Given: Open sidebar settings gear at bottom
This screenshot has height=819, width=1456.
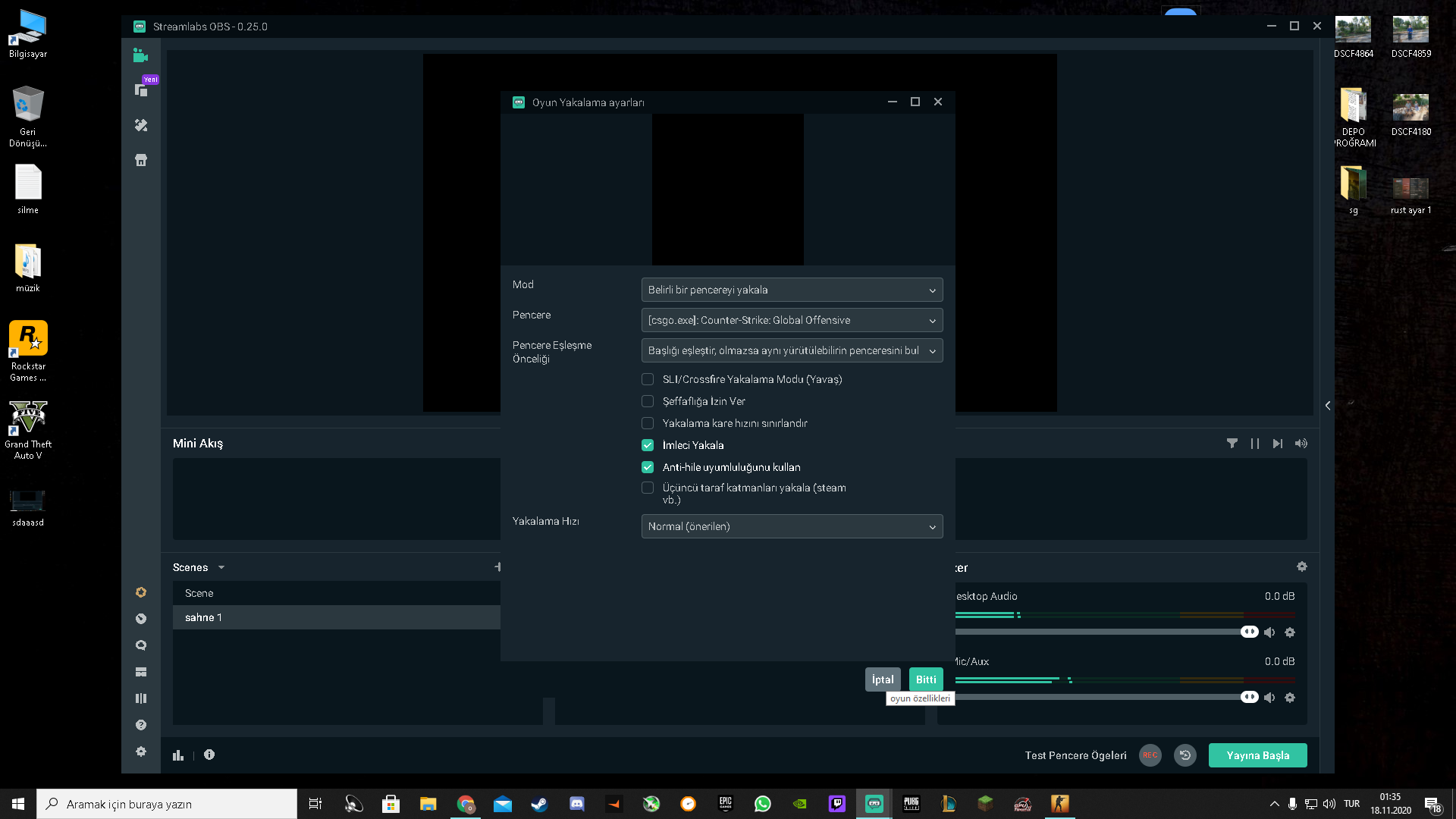Looking at the screenshot, I should [141, 752].
